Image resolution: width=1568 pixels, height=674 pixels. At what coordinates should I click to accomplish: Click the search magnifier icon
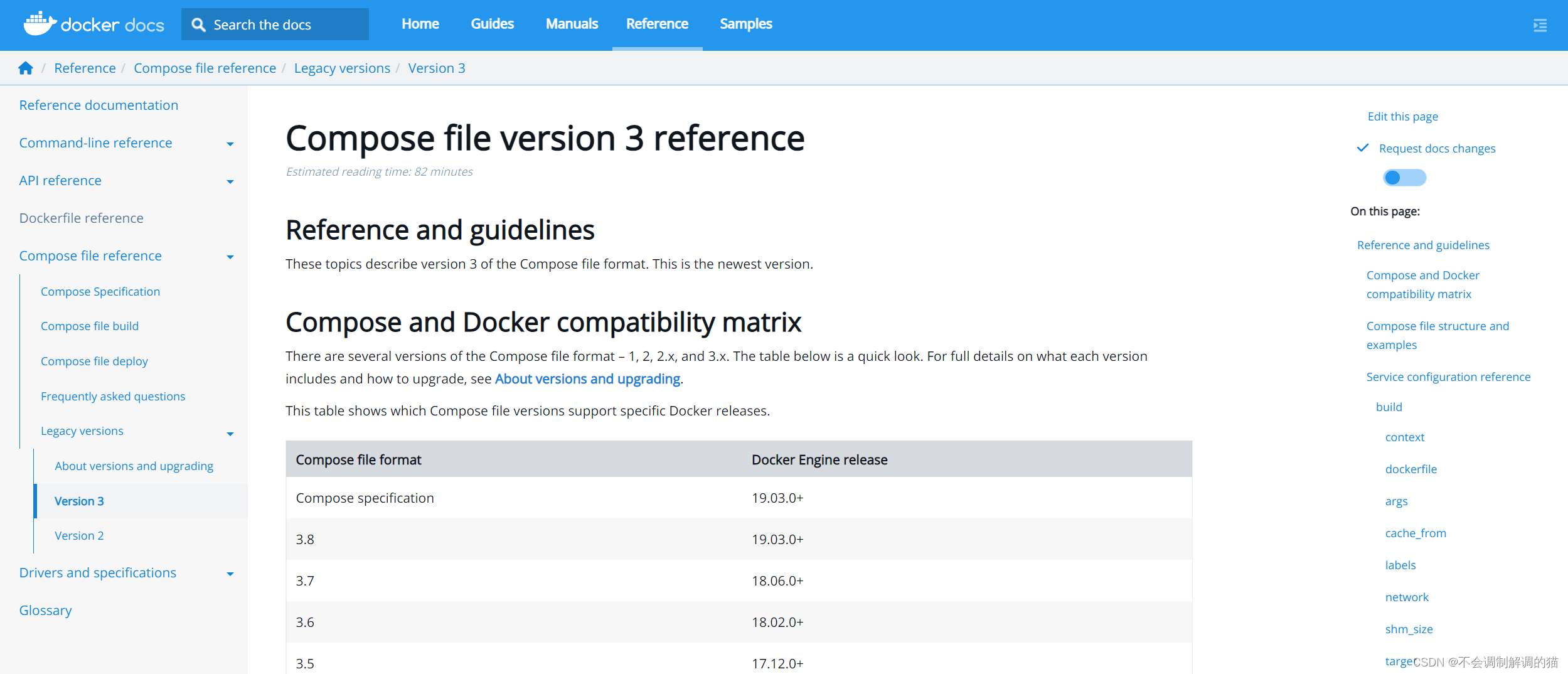coord(198,24)
